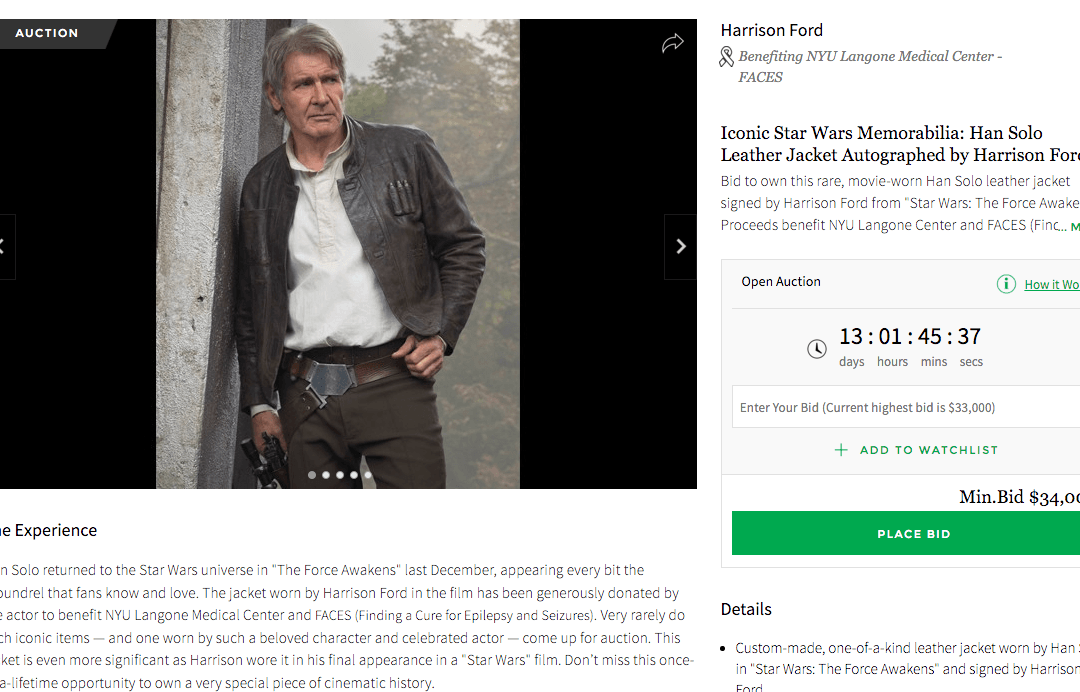Go to the previous photo using left arrow
1080x692 pixels.
coord(5,245)
